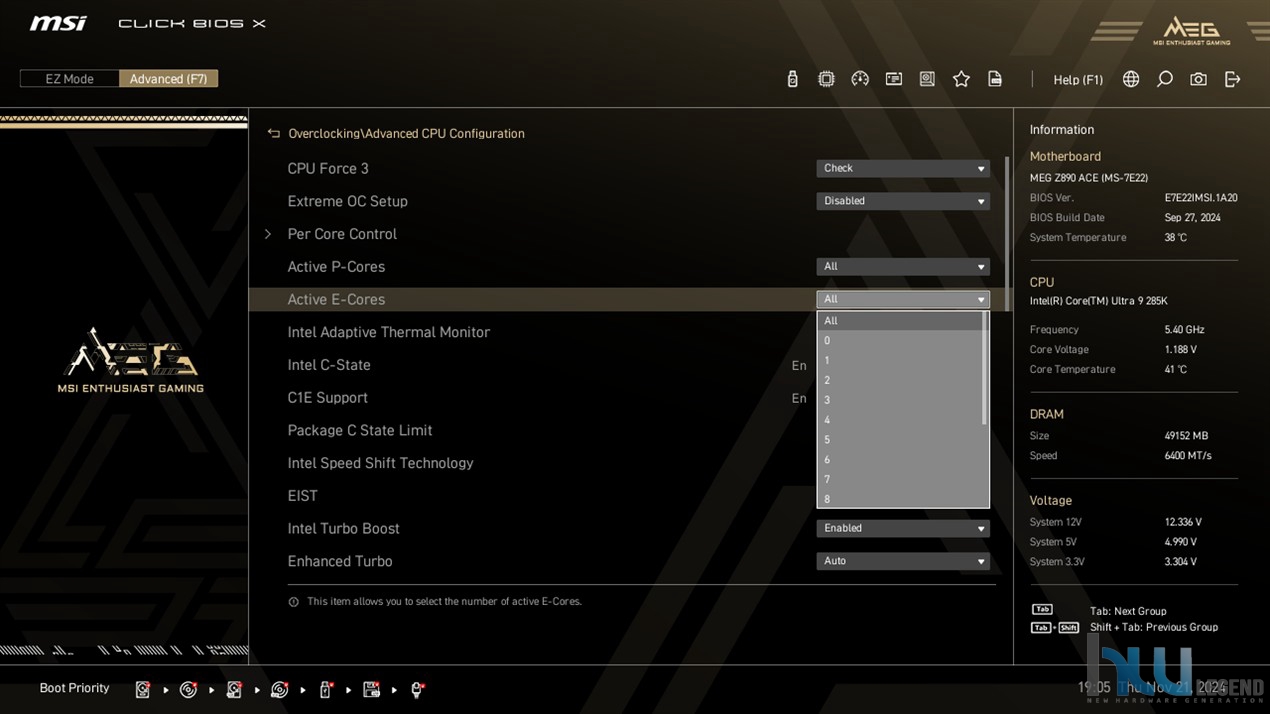Click the E-Cores option list scrollbar
1270x714 pixels.
(985, 368)
